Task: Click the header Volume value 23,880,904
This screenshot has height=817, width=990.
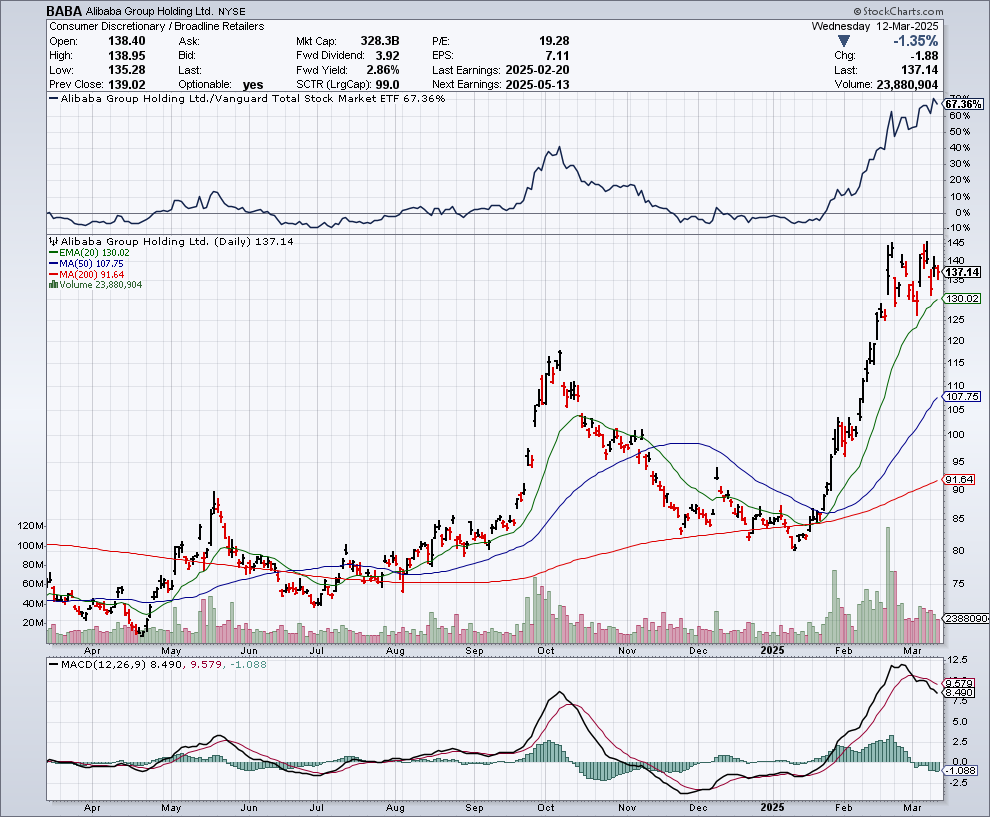Action: [907, 85]
